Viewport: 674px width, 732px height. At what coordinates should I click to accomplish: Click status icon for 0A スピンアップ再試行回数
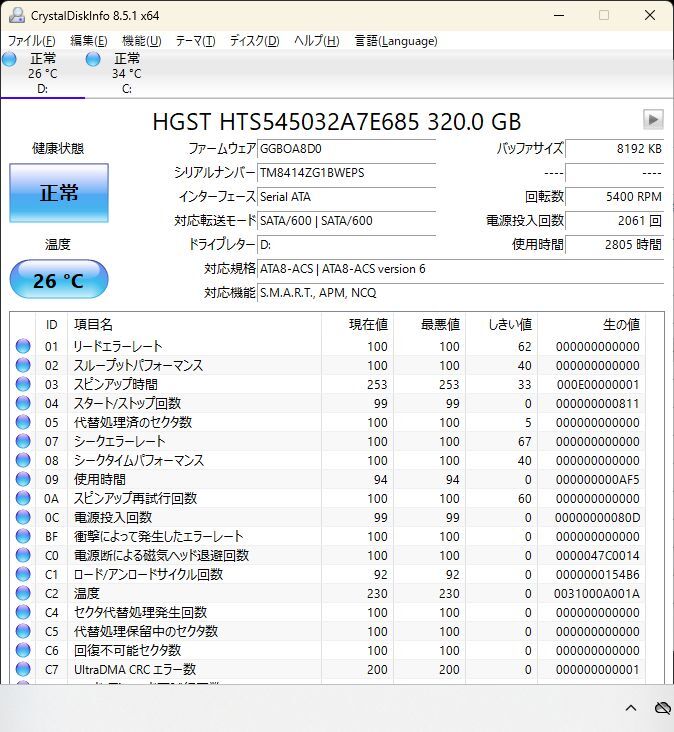pyautogui.click(x=23, y=498)
